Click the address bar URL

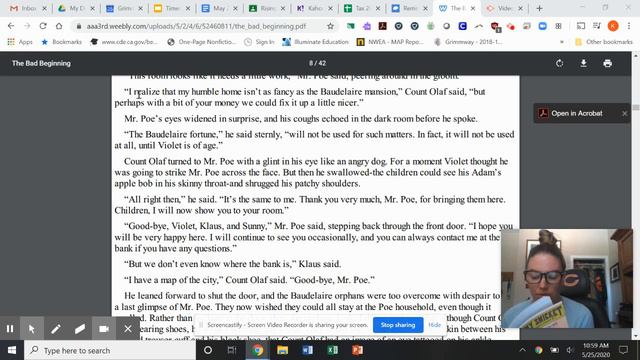click(196, 26)
